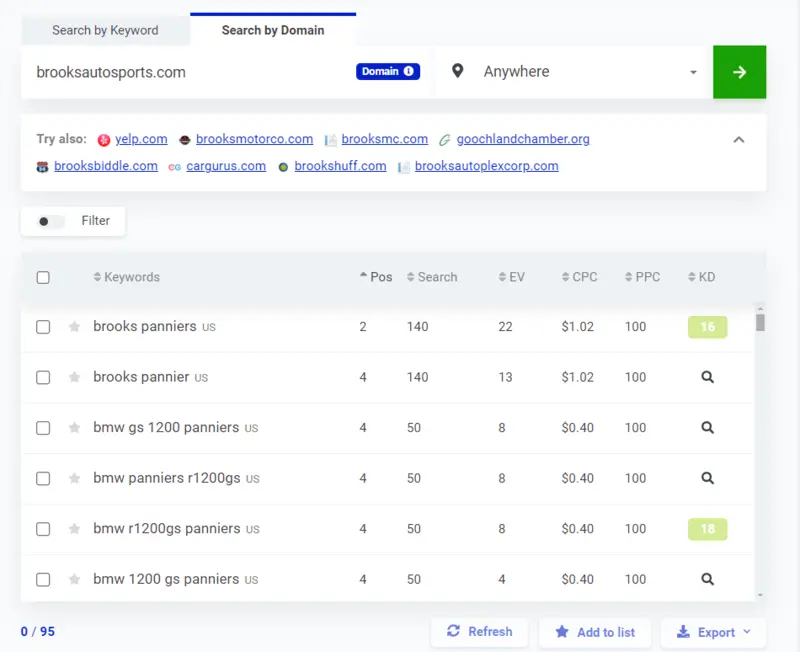Sort table by Pos column
This screenshot has height=652, width=800.
pyautogui.click(x=376, y=277)
